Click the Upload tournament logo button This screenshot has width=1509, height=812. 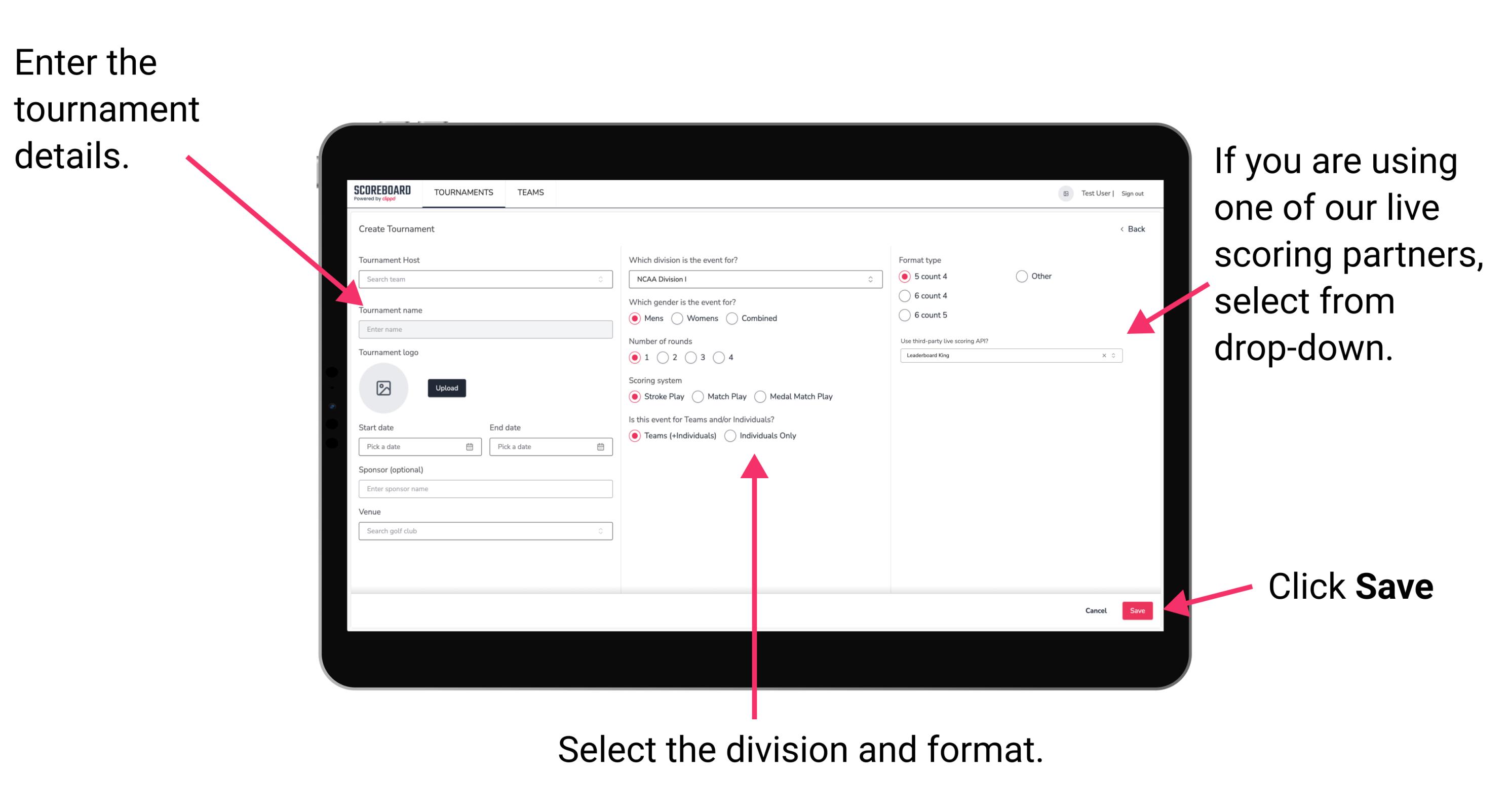pyautogui.click(x=447, y=388)
